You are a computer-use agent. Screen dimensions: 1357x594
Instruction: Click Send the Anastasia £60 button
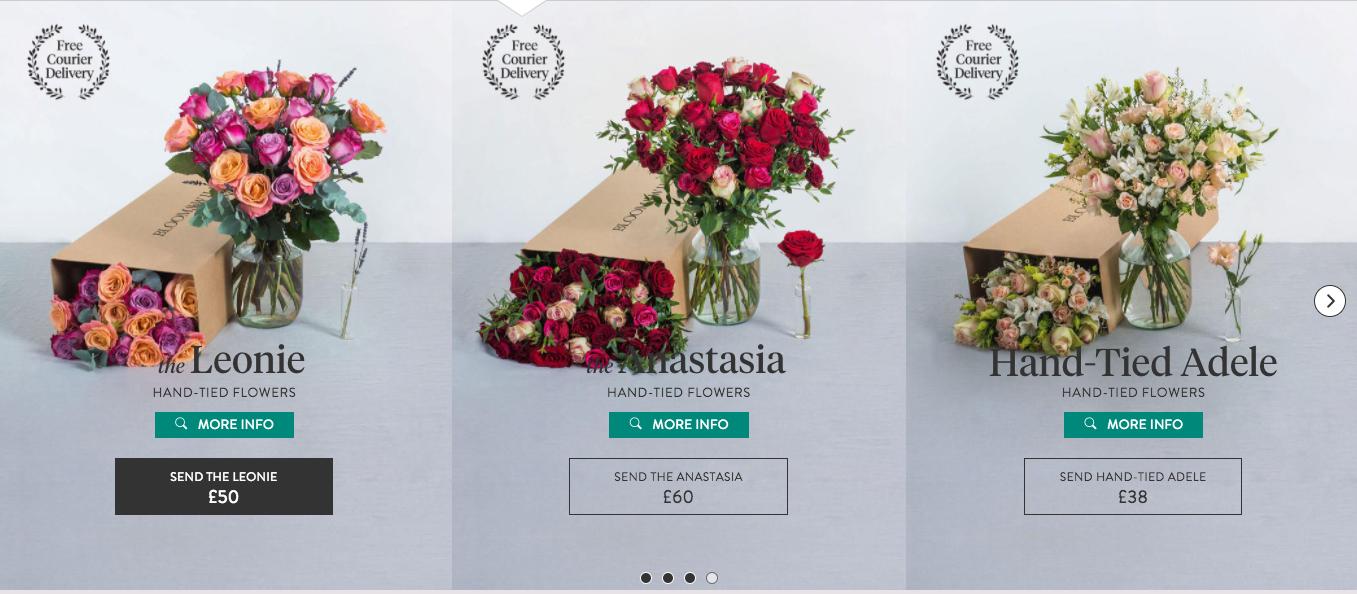pos(678,486)
